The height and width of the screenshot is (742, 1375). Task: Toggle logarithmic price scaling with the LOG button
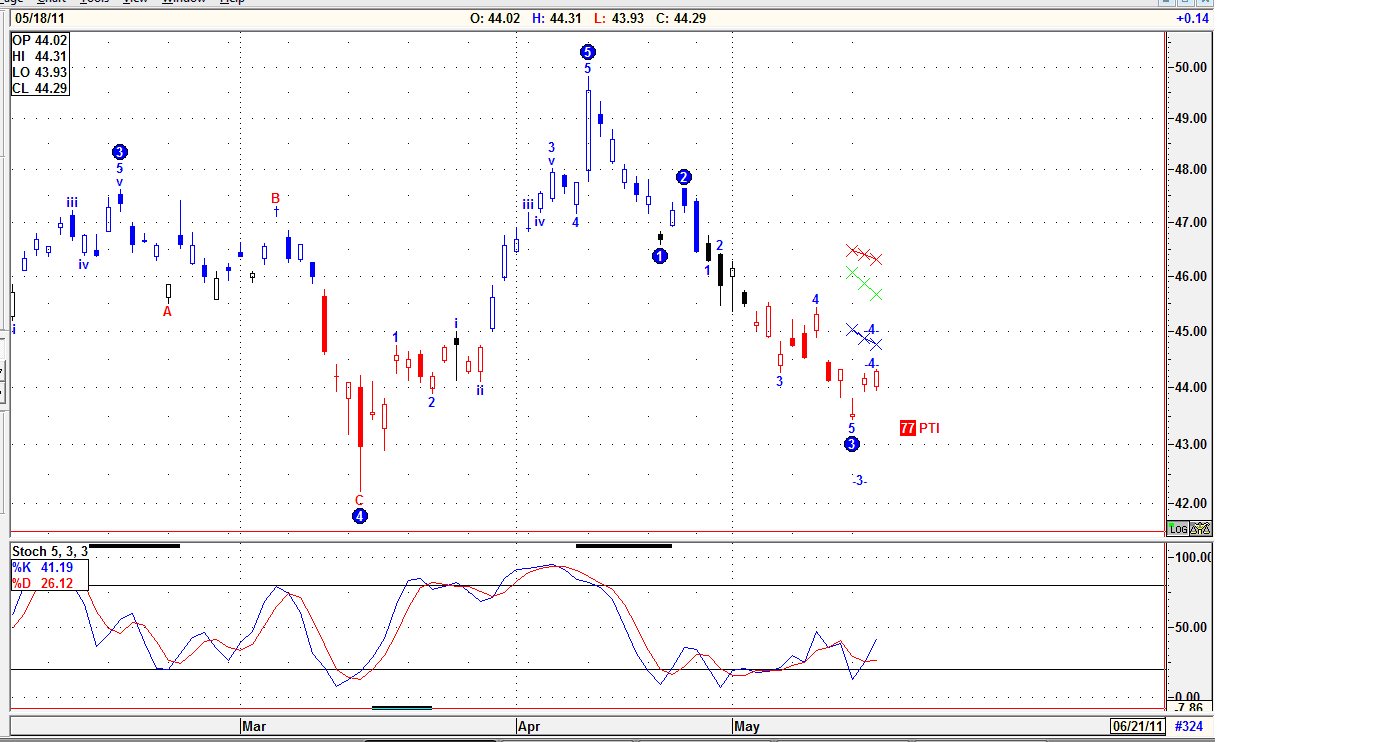pyautogui.click(x=1176, y=528)
